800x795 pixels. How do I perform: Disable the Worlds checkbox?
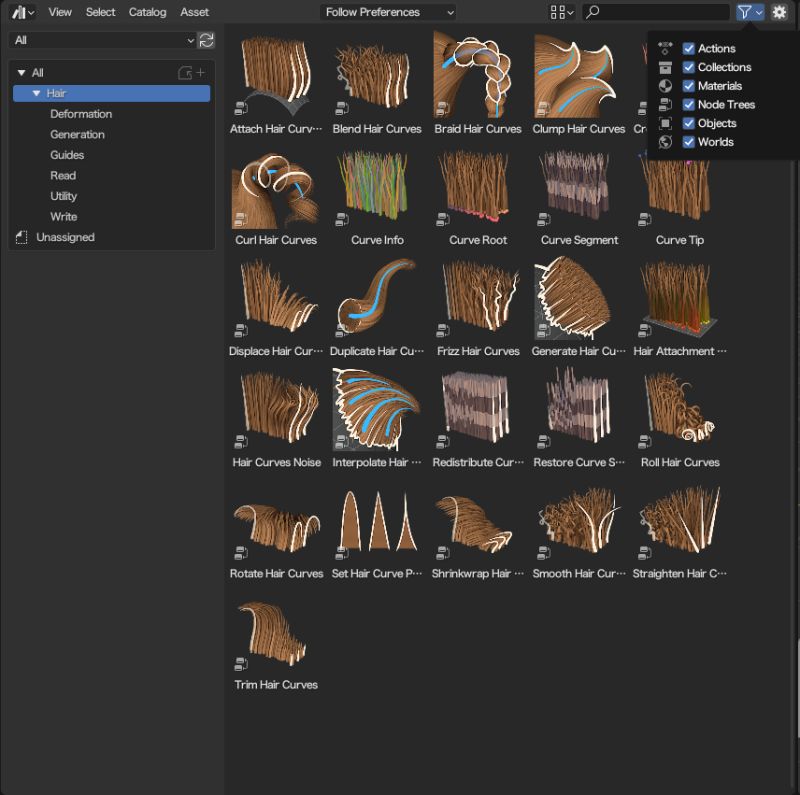689,142
